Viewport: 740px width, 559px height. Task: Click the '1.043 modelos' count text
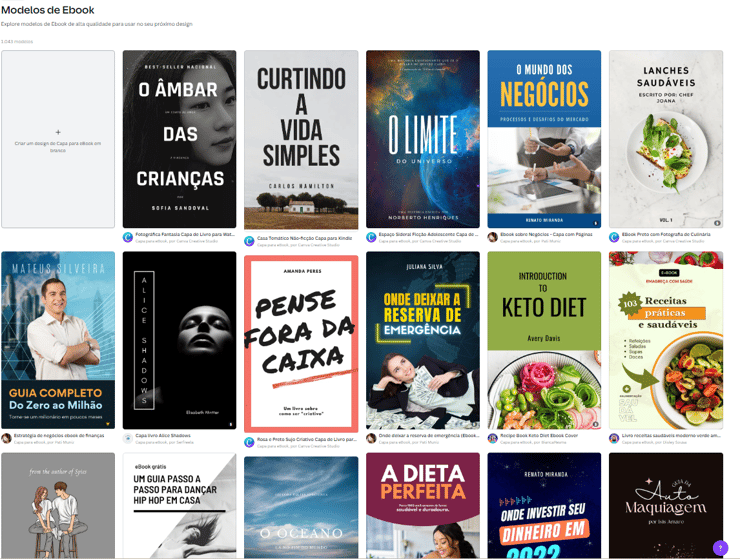pos(17,42)
